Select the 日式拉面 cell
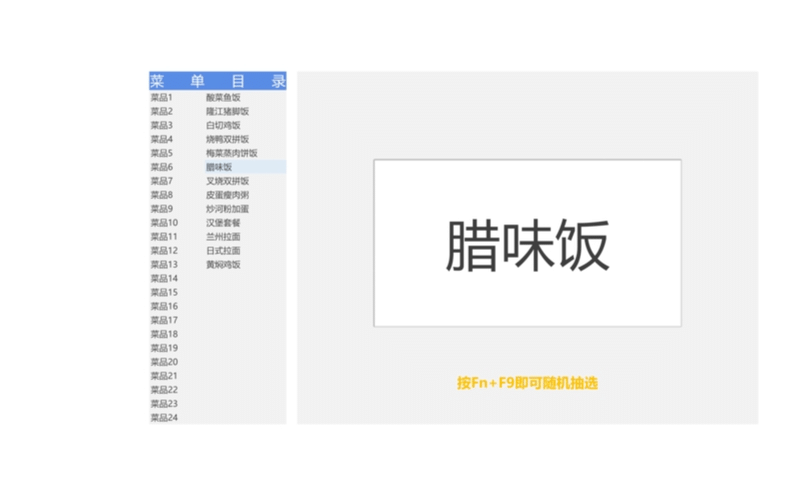800x480 pixels. [x=223, y=251]
